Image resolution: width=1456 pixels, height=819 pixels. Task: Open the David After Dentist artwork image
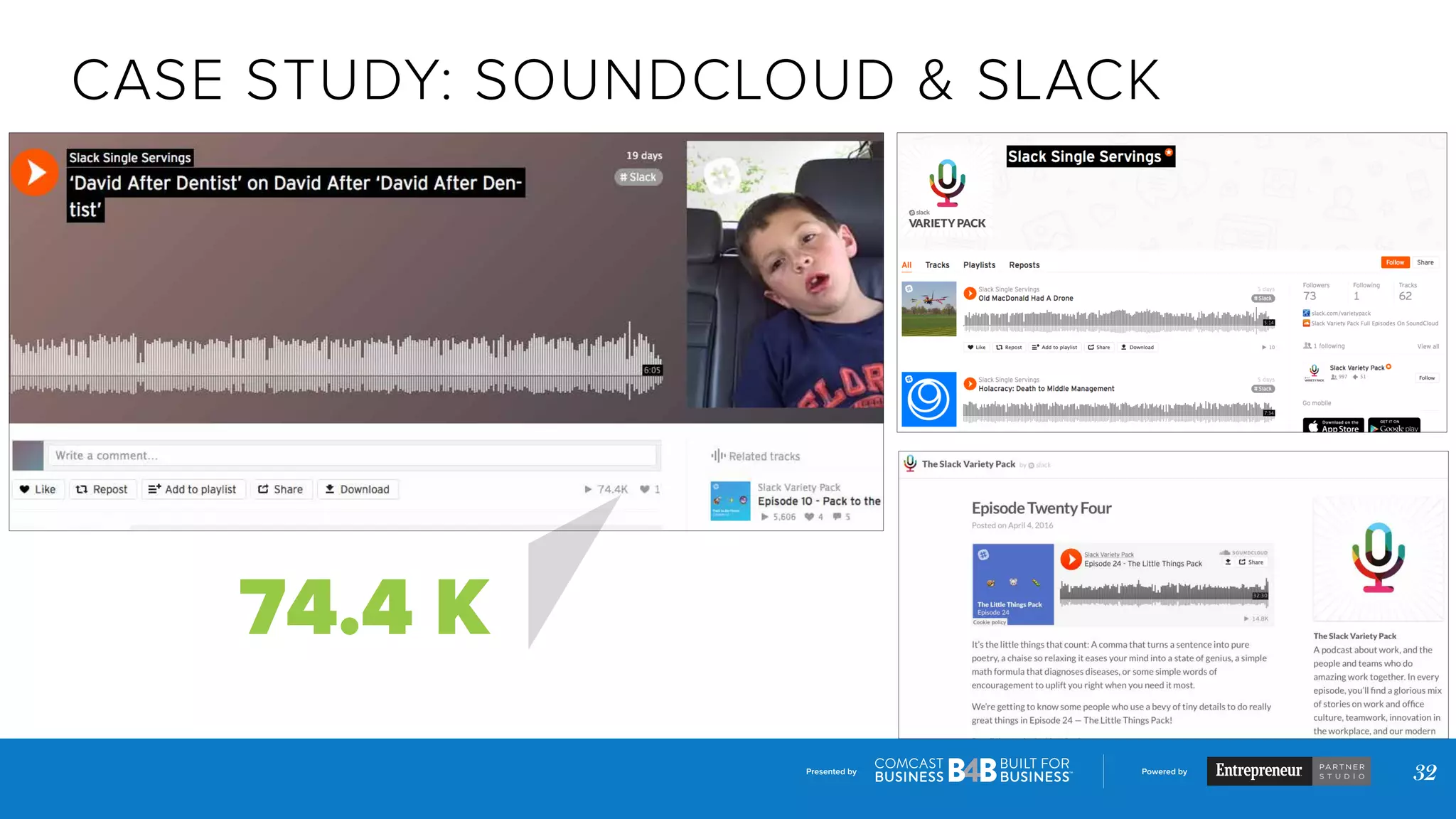[784, 274]
